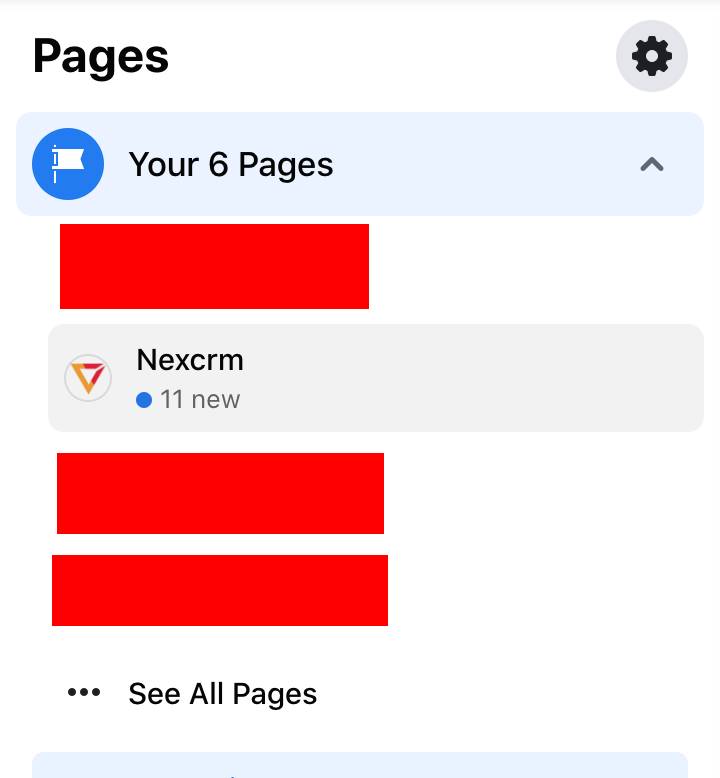The height and width of the screenshot is (778, 720).
Task: Select the redacted page directly below Nexcrm
Action: (220, 493)
